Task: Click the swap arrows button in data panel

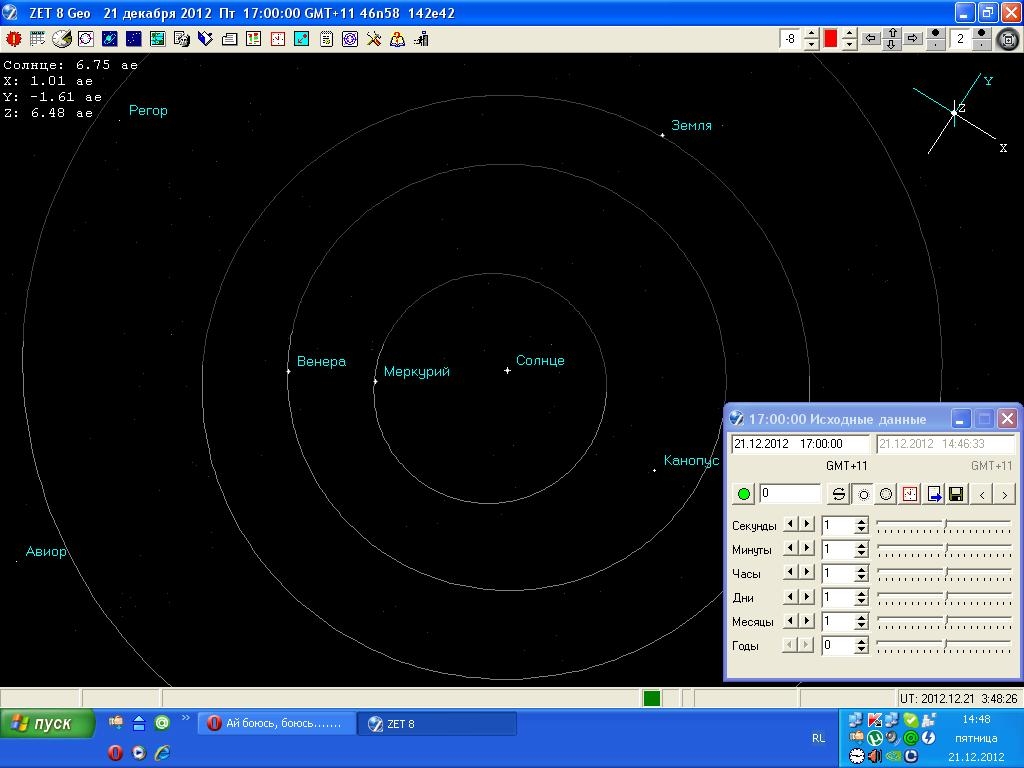Action: [x=839, y=494]
